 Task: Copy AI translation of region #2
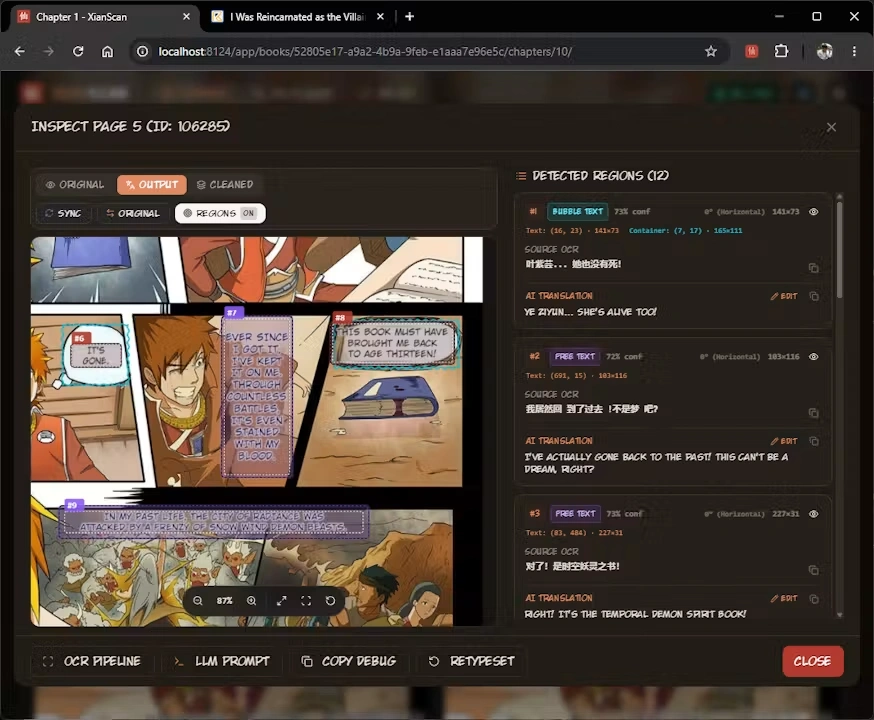tap(814, 441)
